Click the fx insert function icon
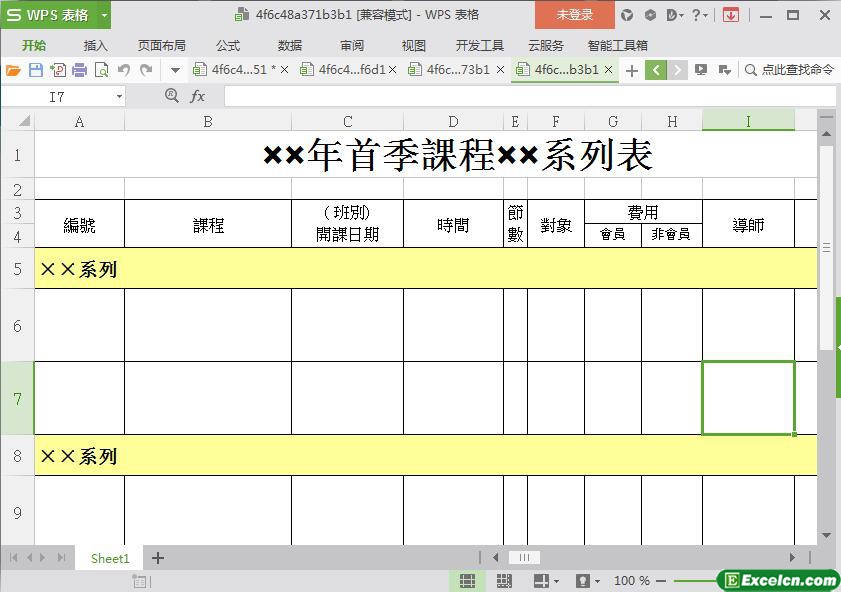Viewport: 841px width, 592px height. (197, 97)
